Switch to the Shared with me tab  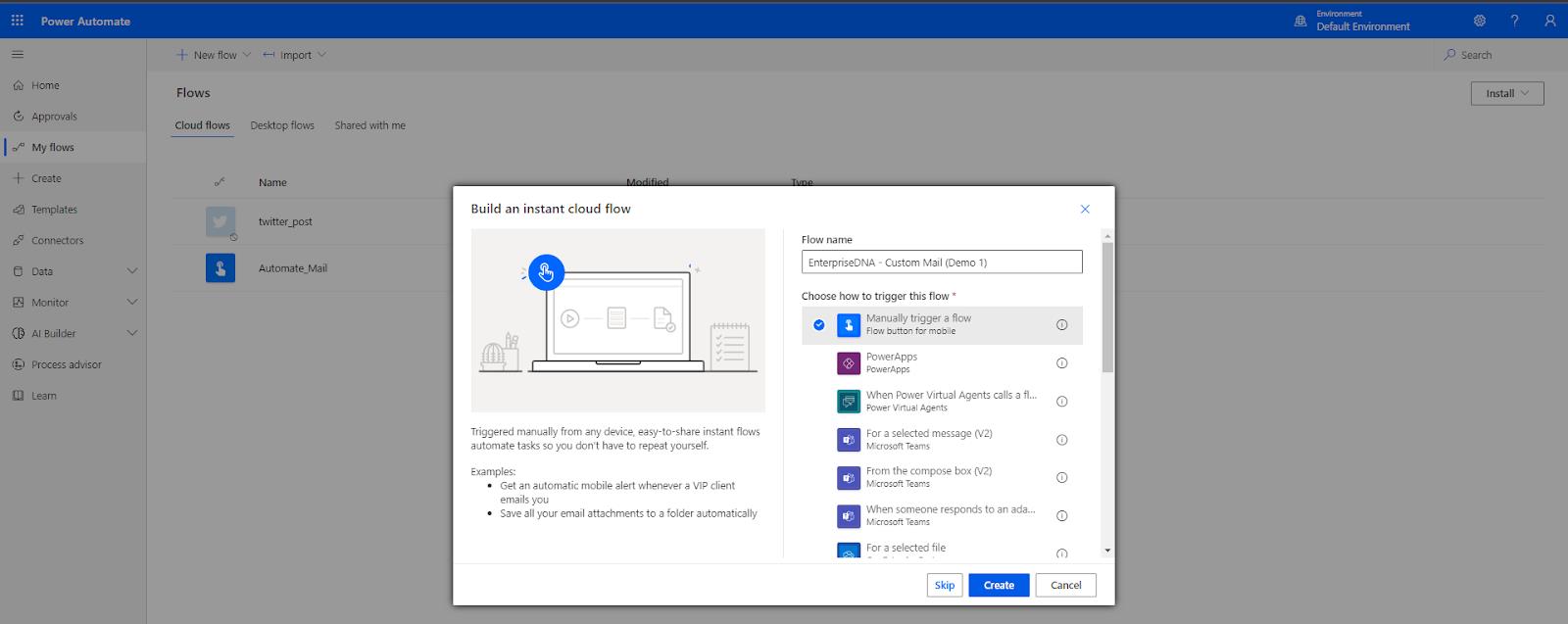[369, 125]
